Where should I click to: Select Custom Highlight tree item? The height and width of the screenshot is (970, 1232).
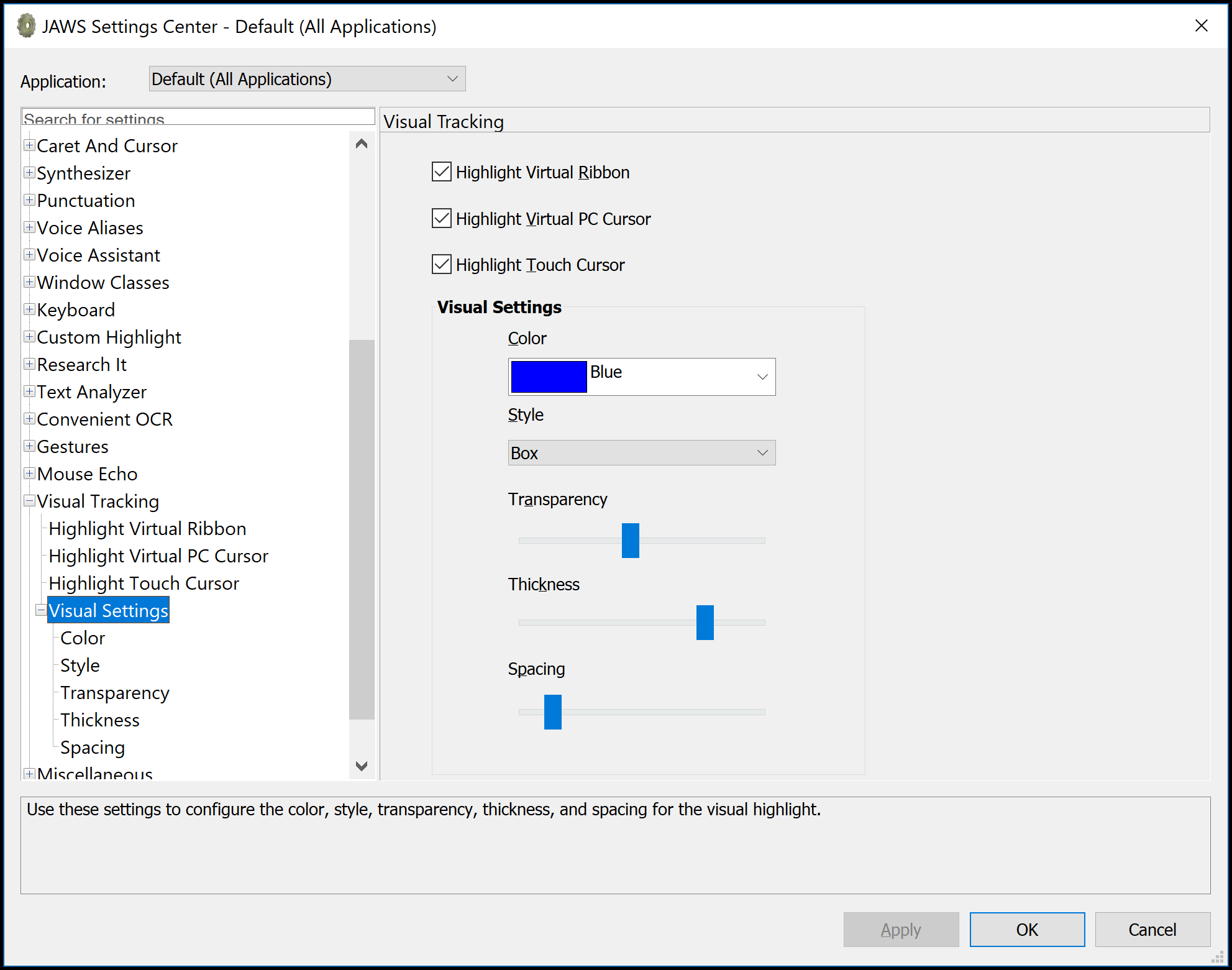(x=109, y=337)
